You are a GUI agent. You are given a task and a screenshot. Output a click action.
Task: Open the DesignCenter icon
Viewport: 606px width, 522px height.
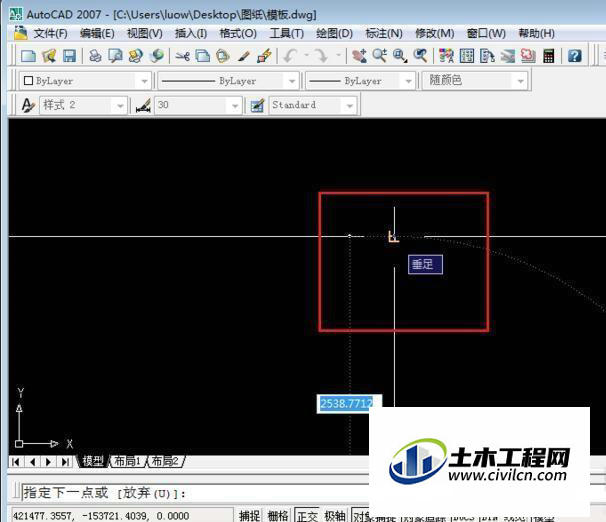point(467,56)
